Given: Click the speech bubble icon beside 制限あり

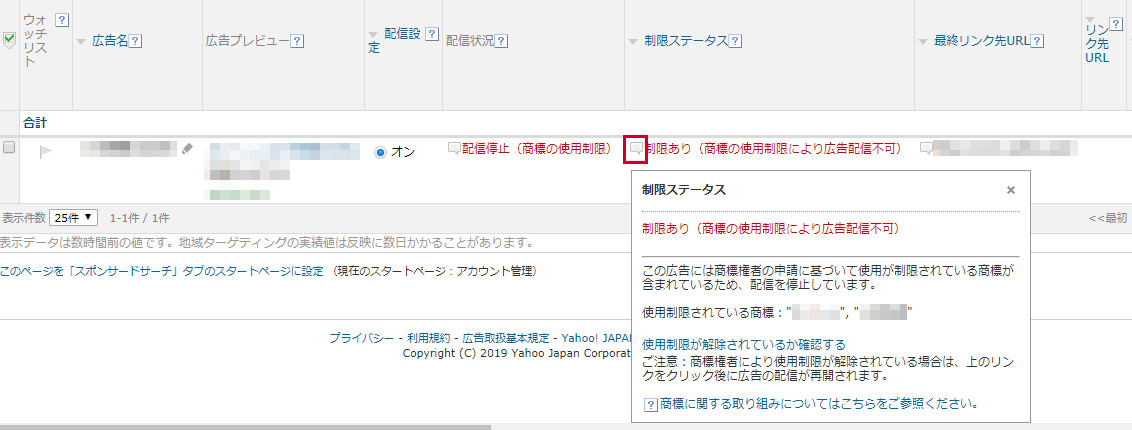Looking at the screenshot, I should 636,149.
